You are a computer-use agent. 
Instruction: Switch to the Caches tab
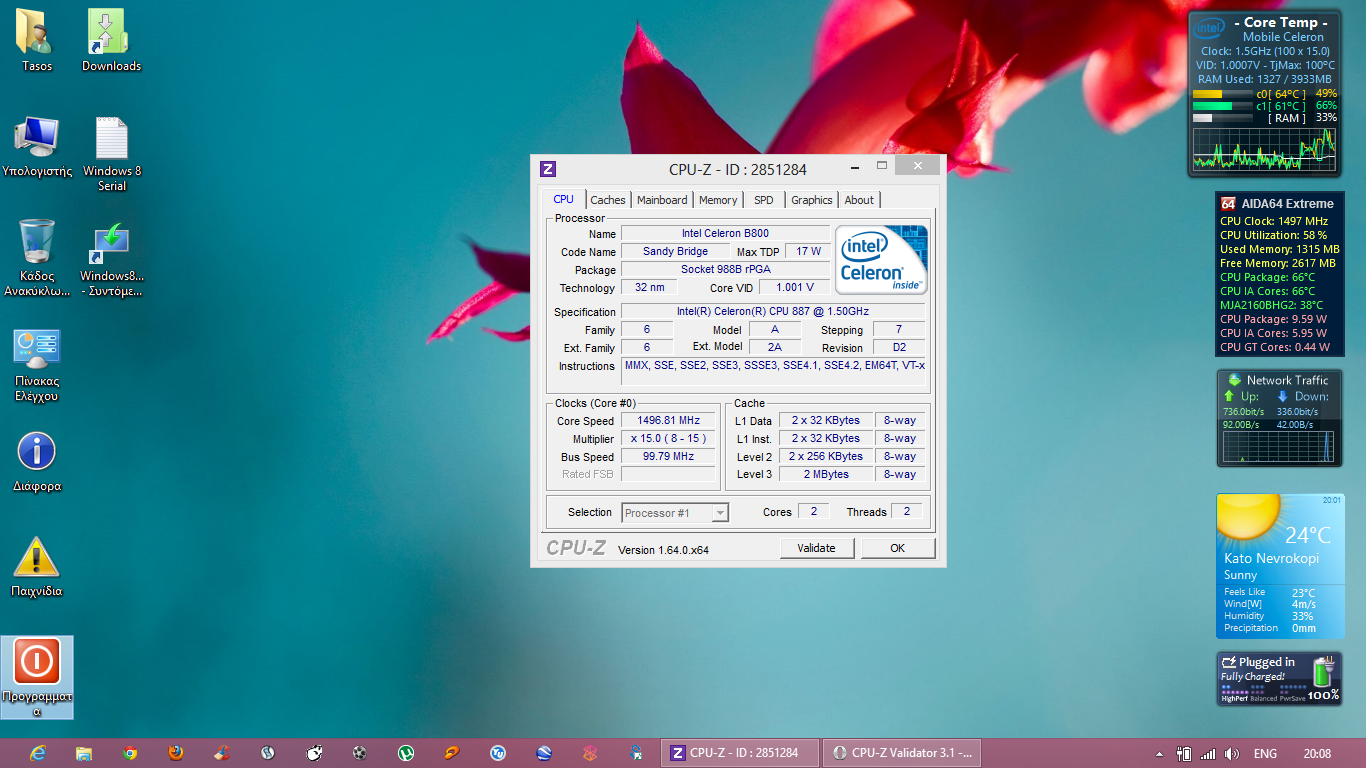(x=608, y=200)
